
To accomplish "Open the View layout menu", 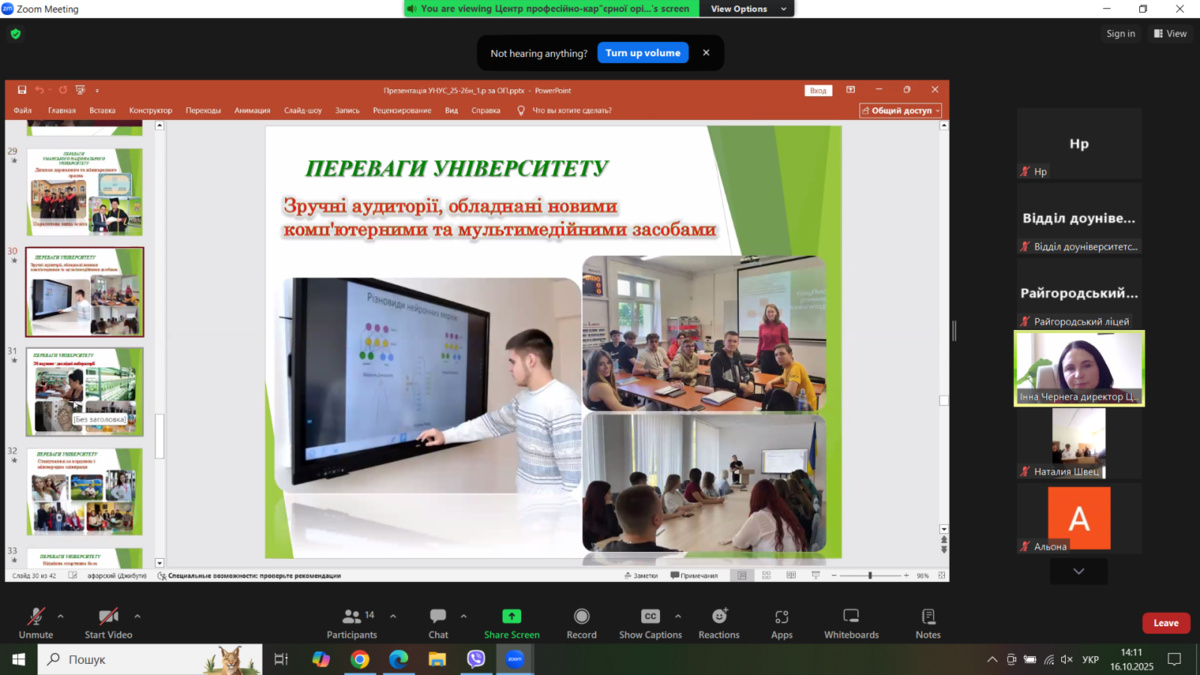I will [1170, 34].
